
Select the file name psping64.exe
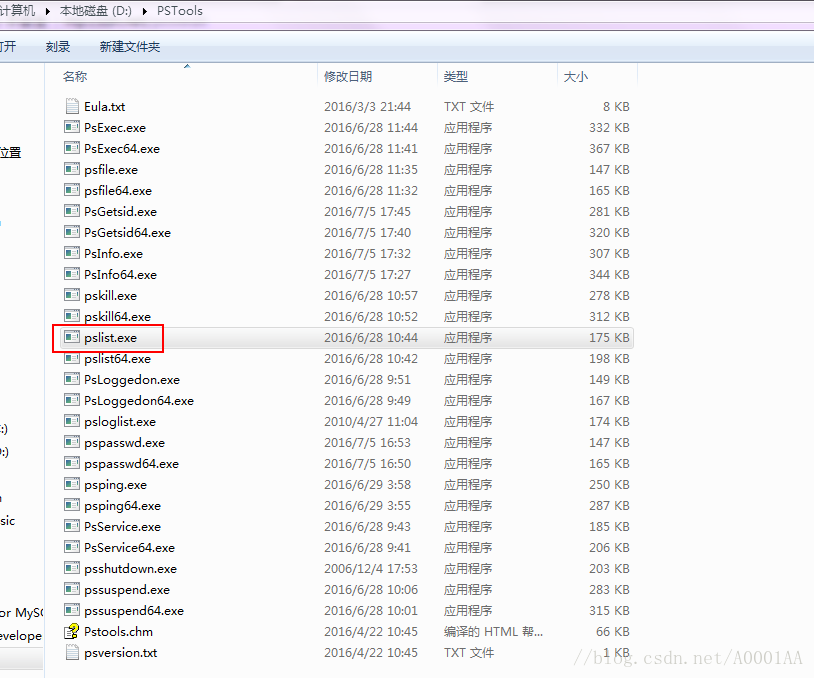(122, 506)
